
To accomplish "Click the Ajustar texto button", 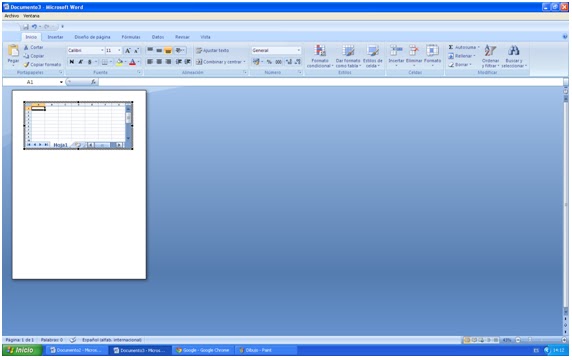I will [213, 50].
